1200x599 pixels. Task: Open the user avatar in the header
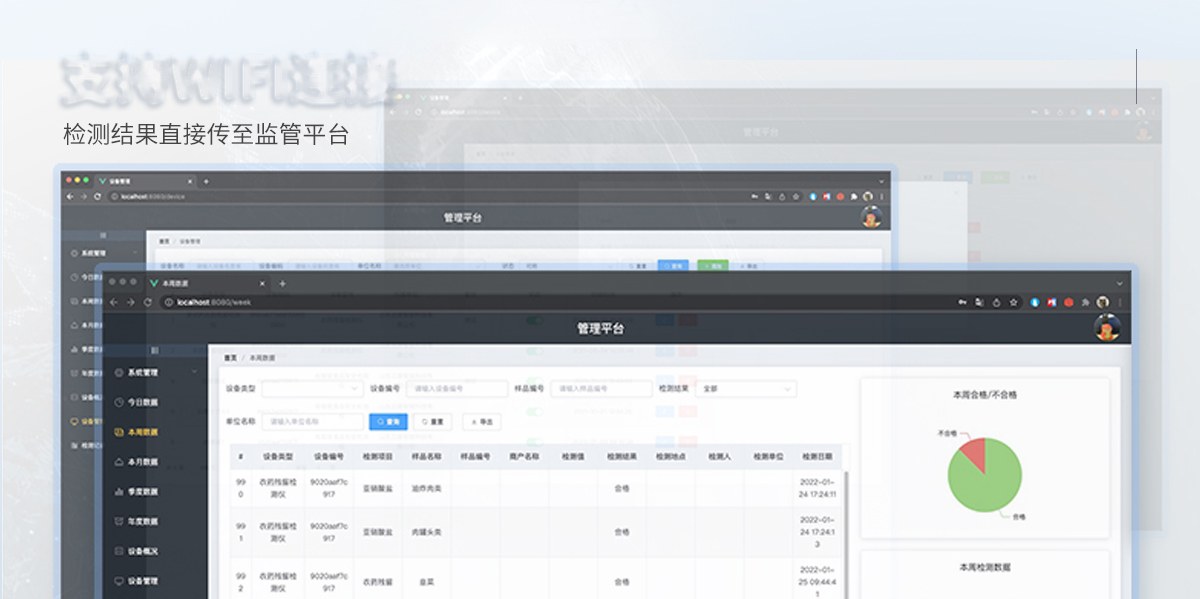tap(1106, 328)
